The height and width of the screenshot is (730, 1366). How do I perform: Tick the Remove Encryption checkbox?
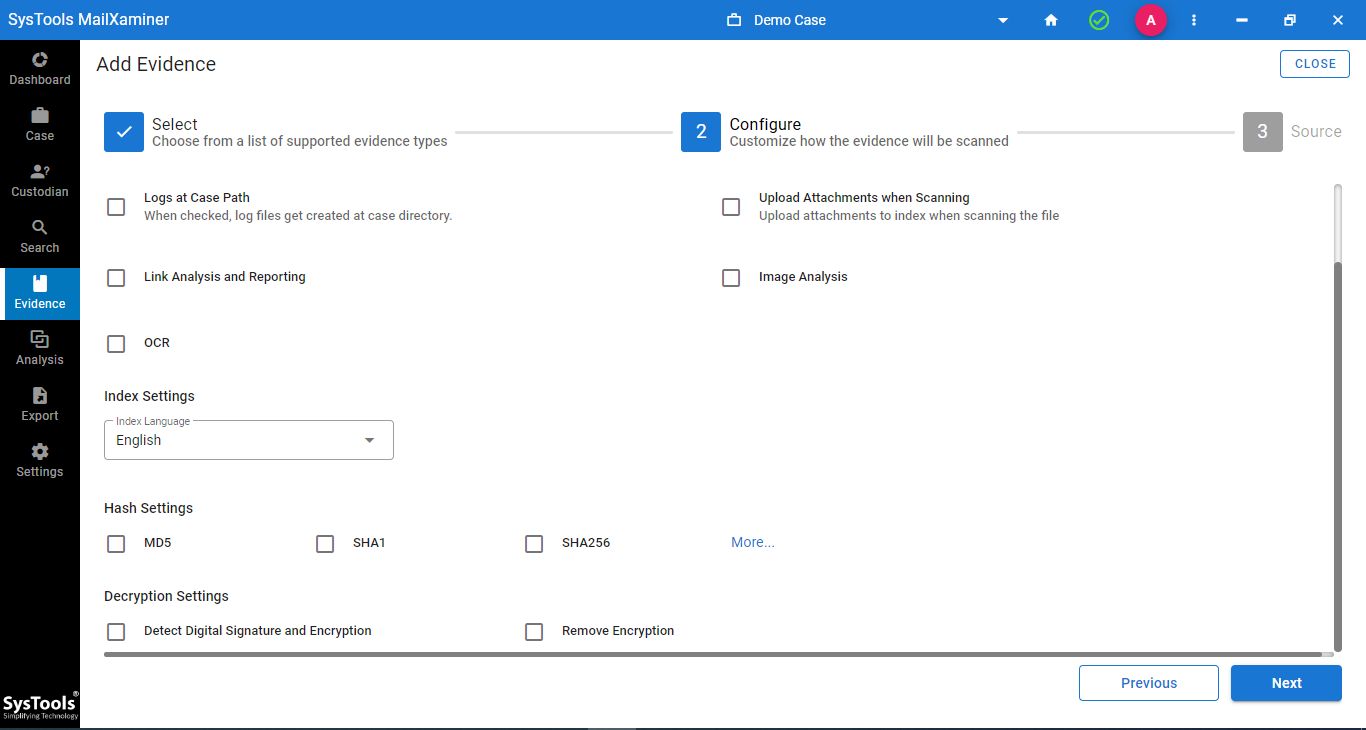(534, 632)
